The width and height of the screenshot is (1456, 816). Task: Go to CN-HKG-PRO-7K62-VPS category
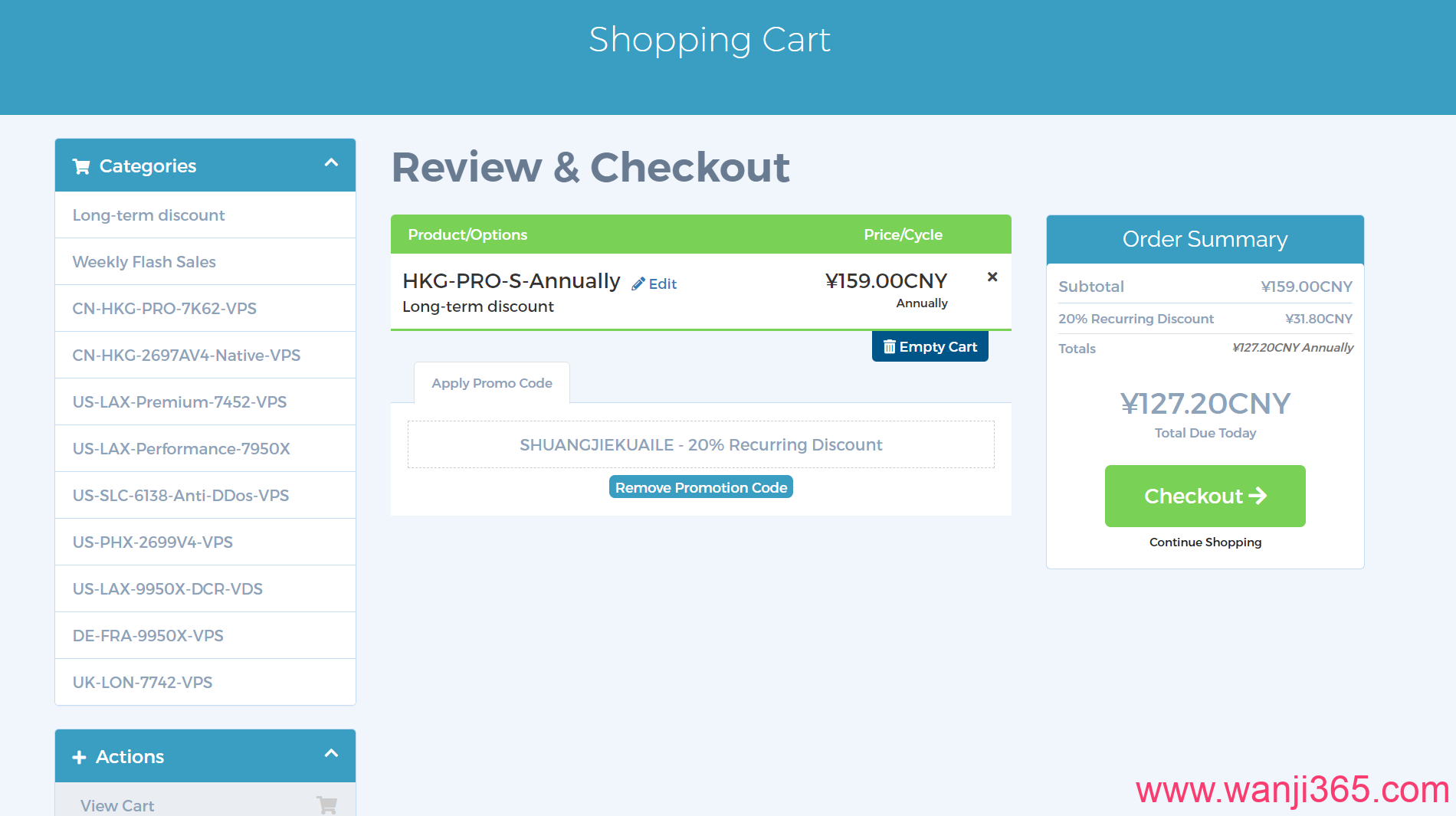[x=164, y=309]
